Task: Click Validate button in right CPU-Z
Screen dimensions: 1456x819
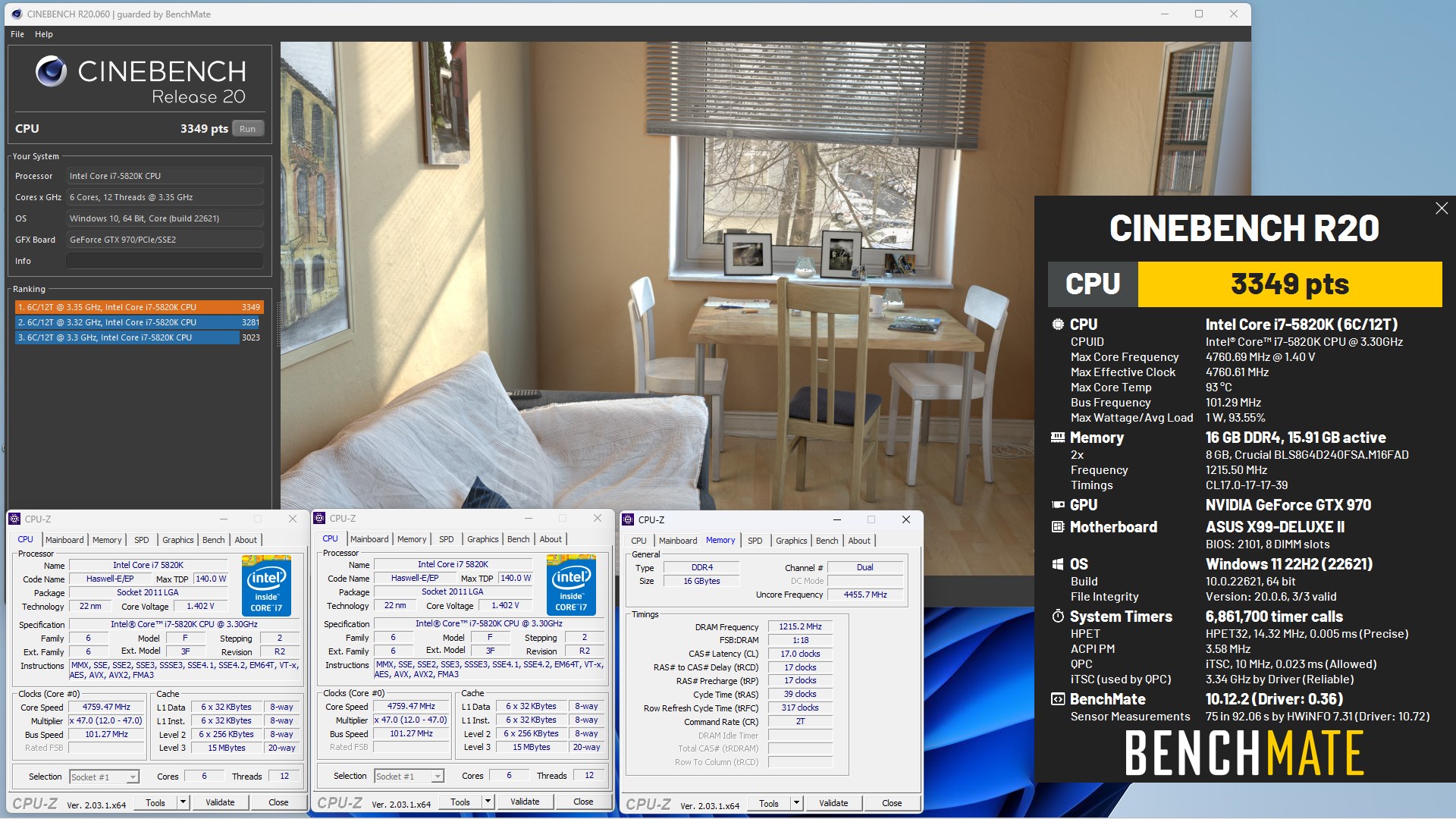Action: pos(834,803)
